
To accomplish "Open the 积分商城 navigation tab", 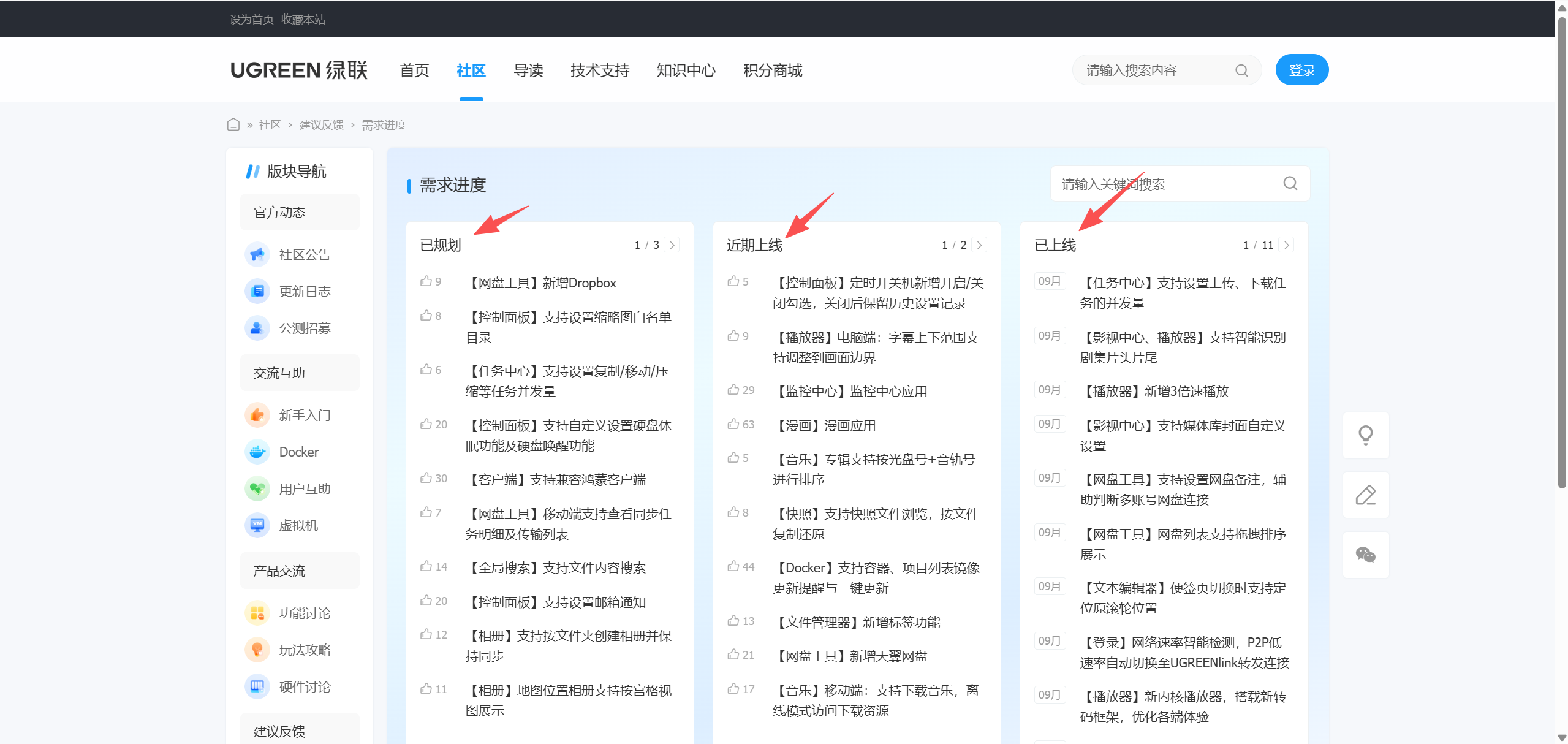I will tap(772, 70).
